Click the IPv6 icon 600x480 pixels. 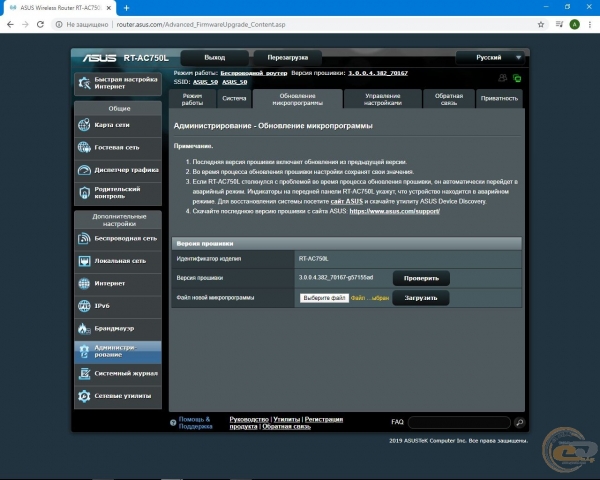click(x=84, y=306)
